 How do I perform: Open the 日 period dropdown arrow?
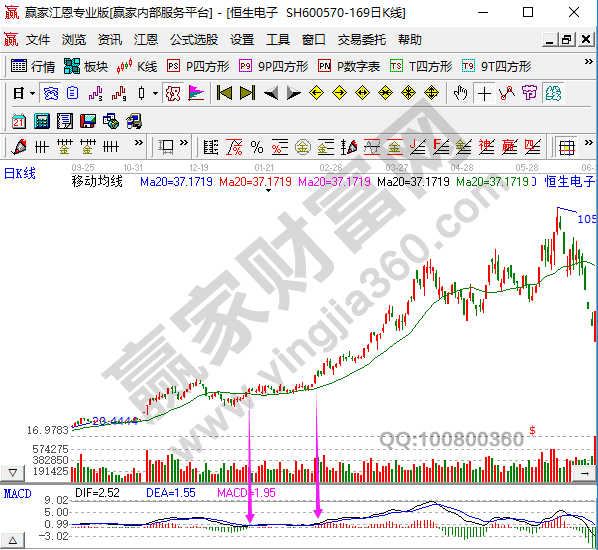32,93
